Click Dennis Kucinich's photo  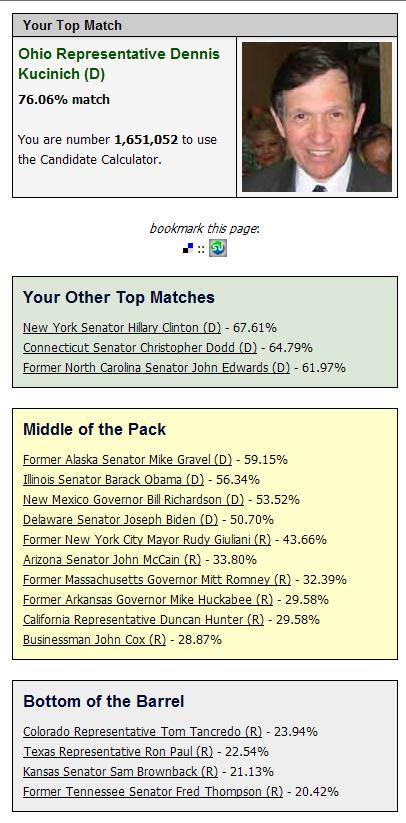pos(317,117)
